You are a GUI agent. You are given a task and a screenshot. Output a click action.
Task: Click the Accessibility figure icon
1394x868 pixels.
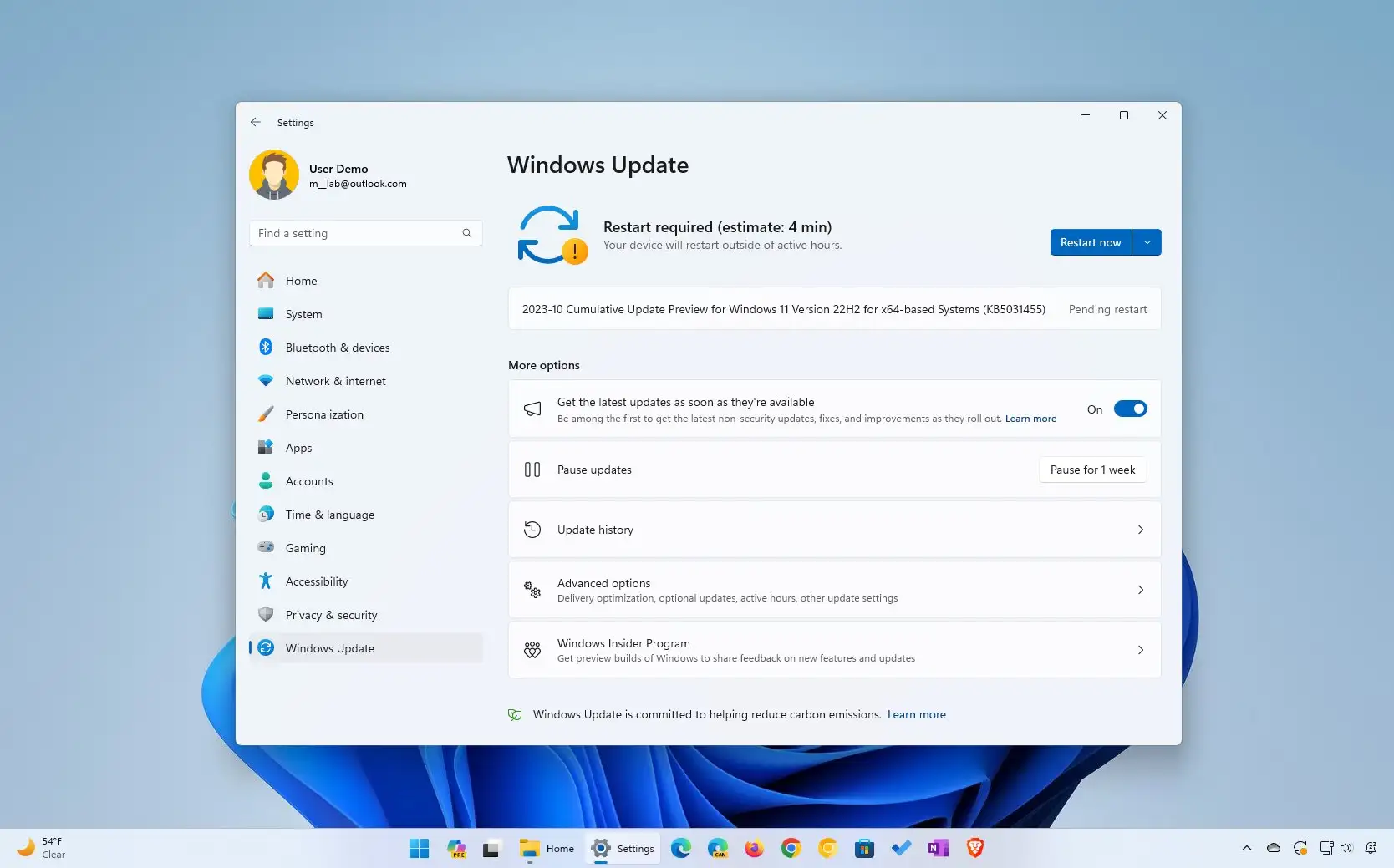click(x=266, y=581)
